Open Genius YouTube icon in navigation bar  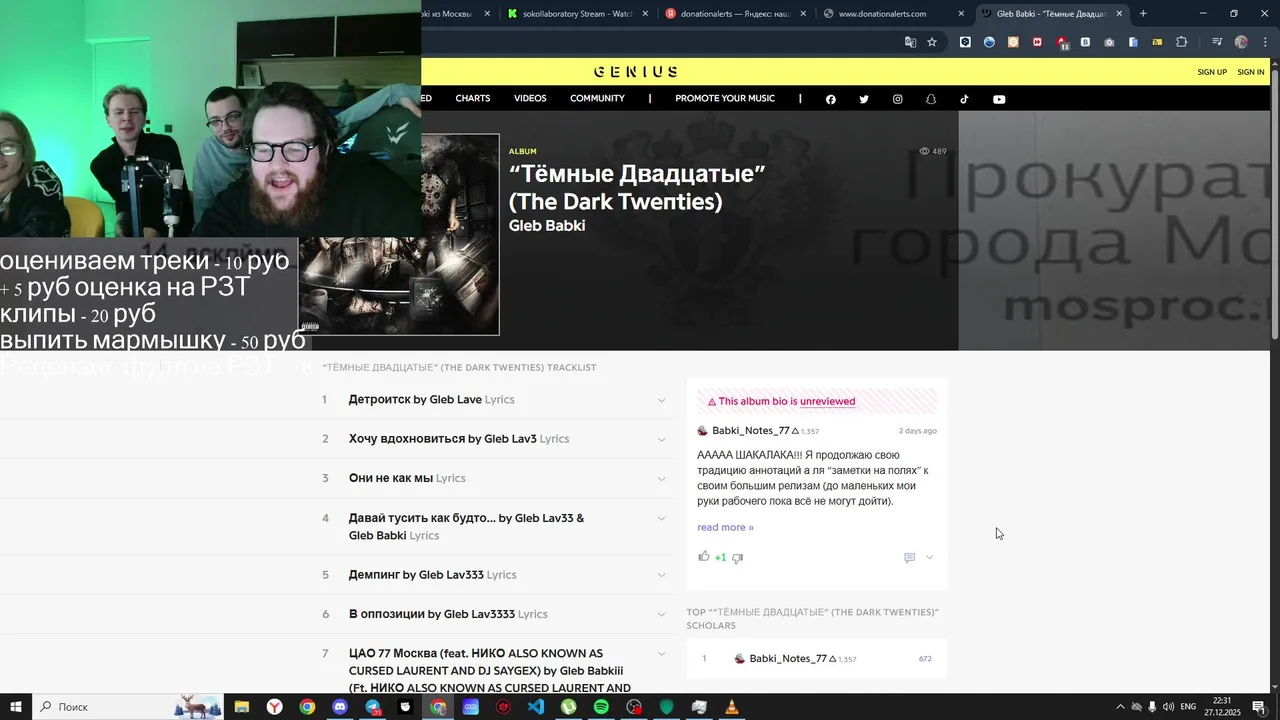[999, 99]
